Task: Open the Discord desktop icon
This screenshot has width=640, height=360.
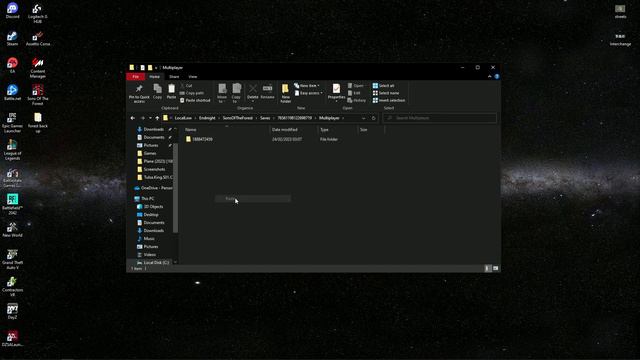Action: click(12, 11)
